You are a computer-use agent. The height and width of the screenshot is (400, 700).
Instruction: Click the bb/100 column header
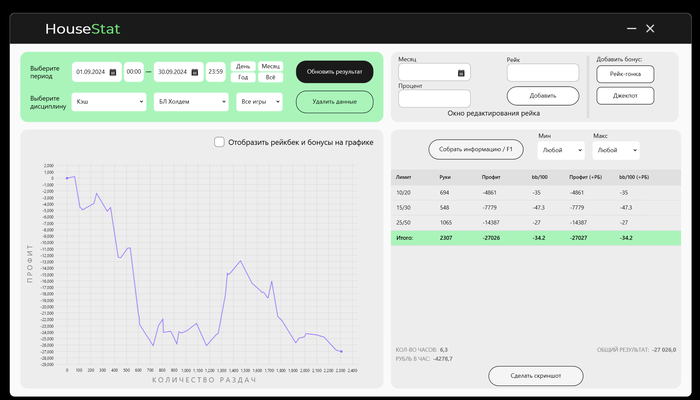point(540,177)
